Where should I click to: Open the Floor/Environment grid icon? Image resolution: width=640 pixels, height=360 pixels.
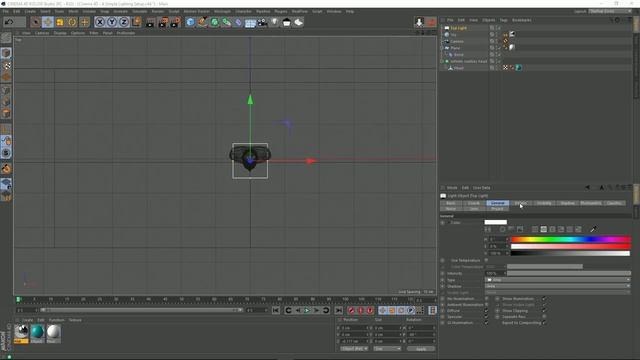click(x=250, y=22)
